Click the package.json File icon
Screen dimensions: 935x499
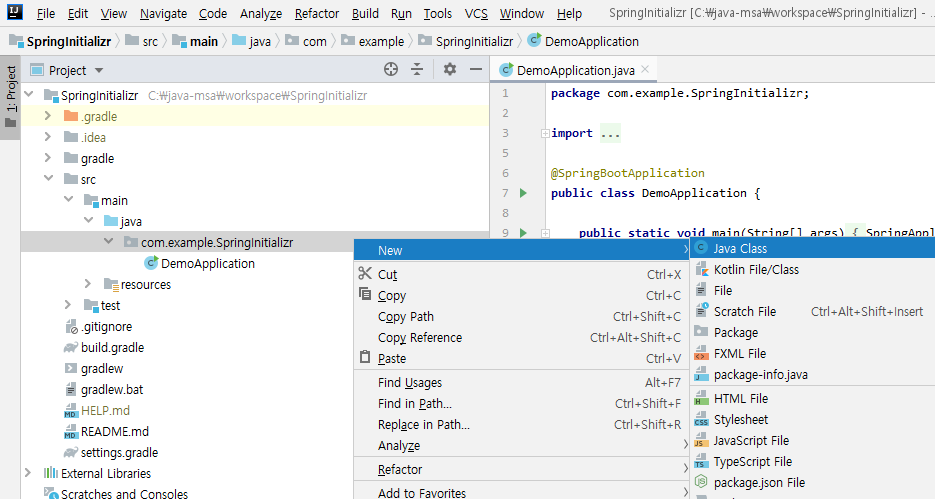(701, 482)
